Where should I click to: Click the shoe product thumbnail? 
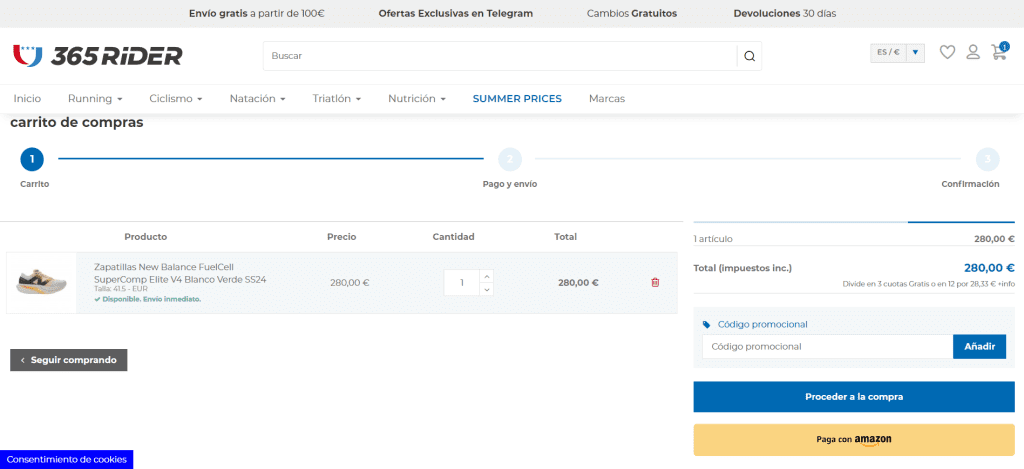[x=41, y=283]
